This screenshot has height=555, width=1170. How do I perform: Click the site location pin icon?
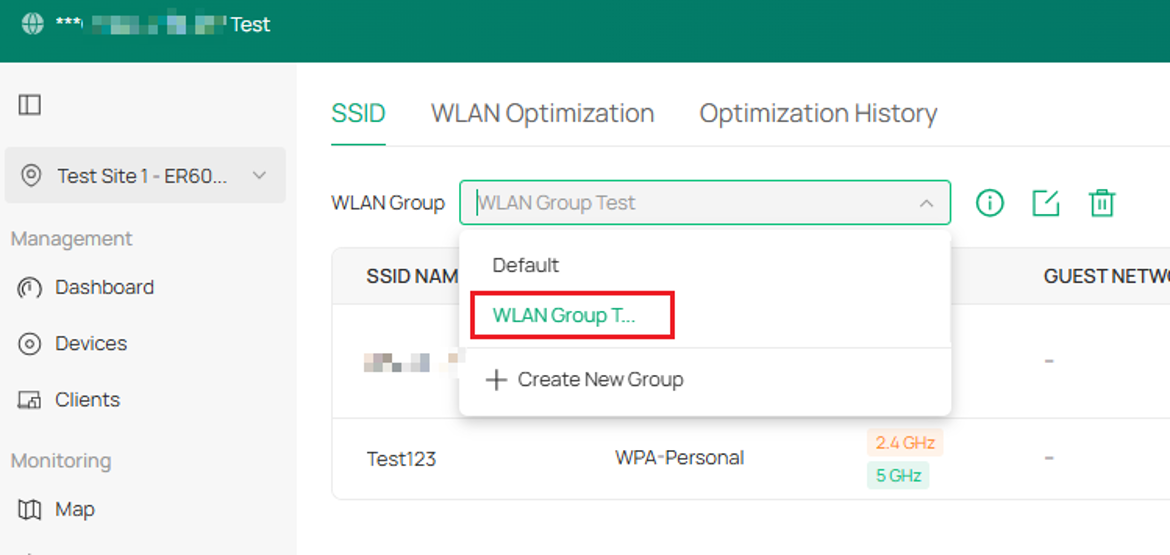pyautogui.click(x=31, y=176)
